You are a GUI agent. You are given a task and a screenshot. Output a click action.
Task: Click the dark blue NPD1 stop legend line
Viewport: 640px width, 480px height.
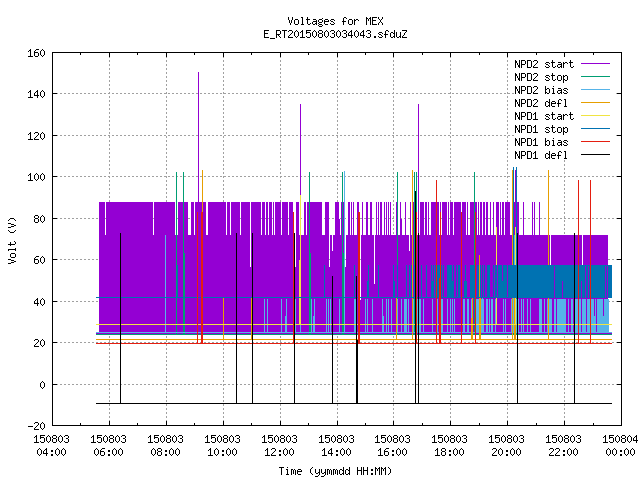(x=595, y=129)
